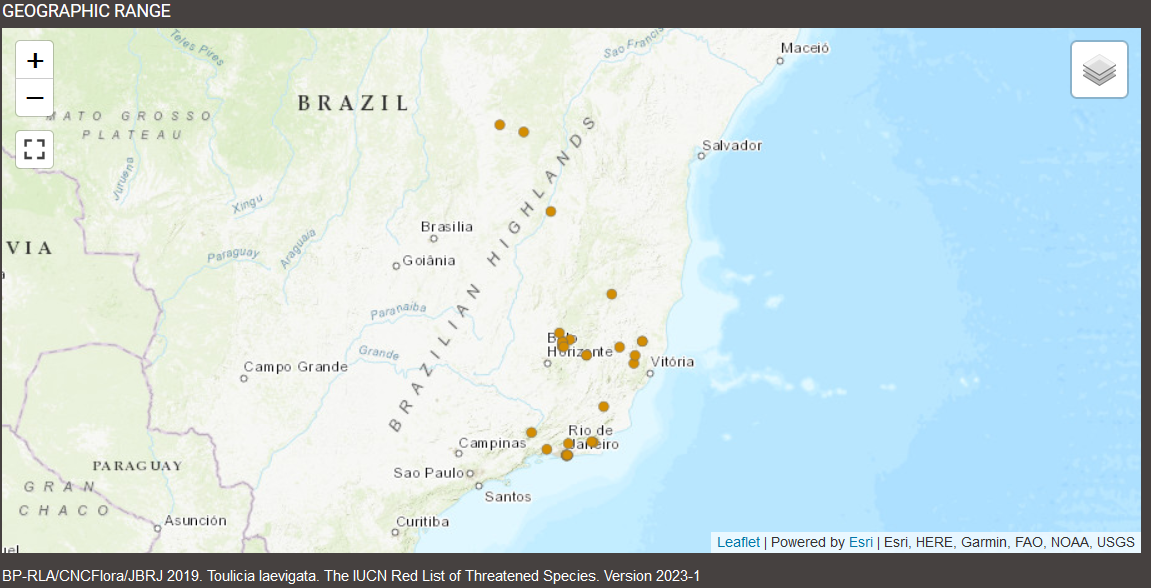The width and height of the screenshot is (1151, 588).
Task: Click the Brasília city label
Action: (x=447, y=227)
